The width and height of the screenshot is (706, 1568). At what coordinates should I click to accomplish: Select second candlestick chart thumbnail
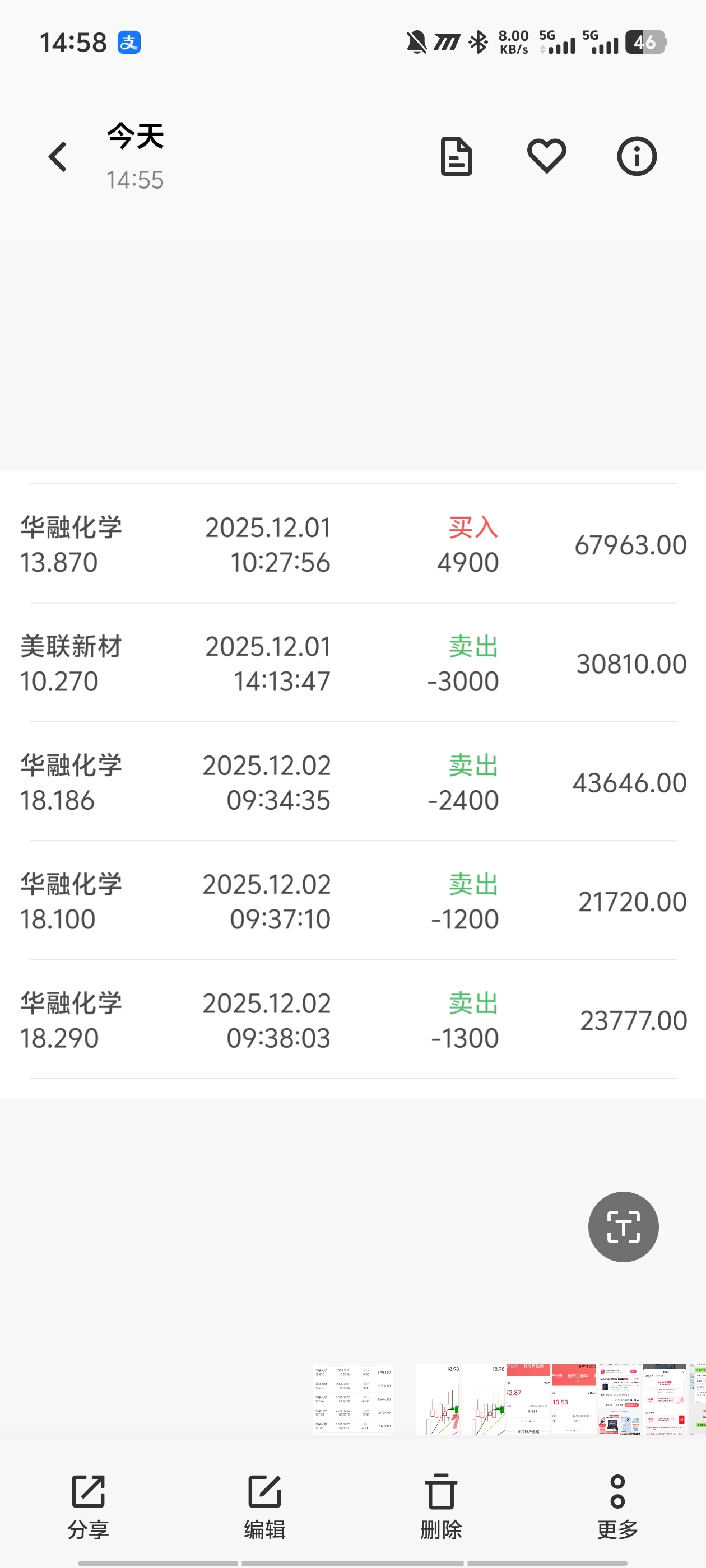pyautogui.click(x=484, y=1399)
